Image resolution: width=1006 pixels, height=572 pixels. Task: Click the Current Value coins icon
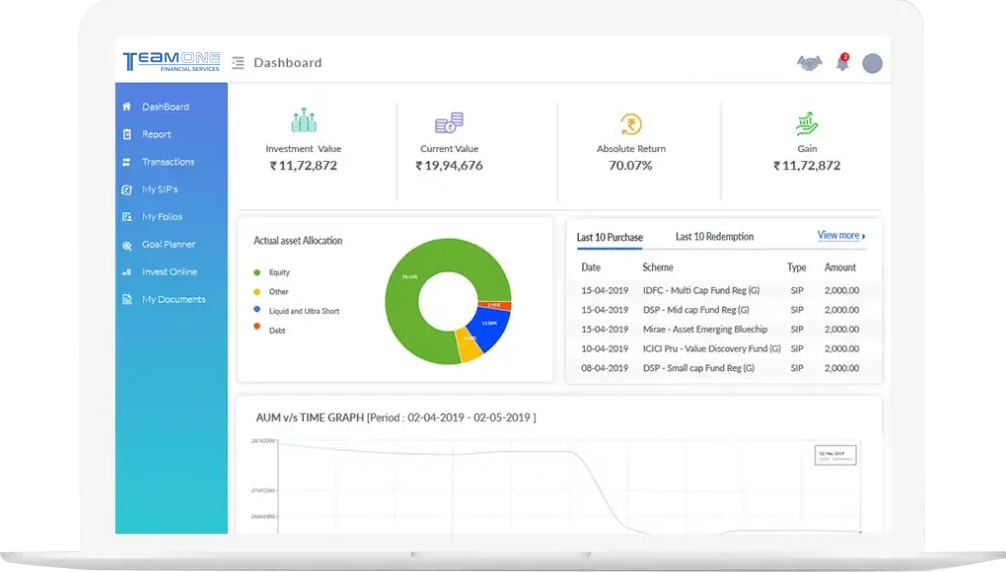click(x=449, y=123)
